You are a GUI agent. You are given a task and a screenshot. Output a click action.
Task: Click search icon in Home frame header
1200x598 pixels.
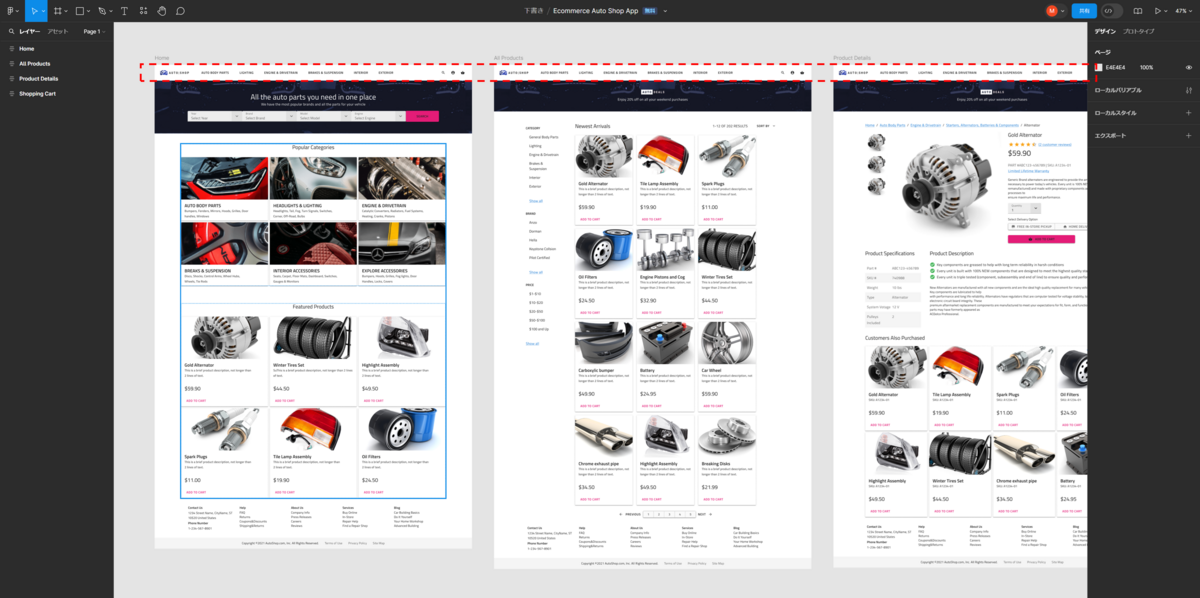pyautogui.click(x=443, y=73)
